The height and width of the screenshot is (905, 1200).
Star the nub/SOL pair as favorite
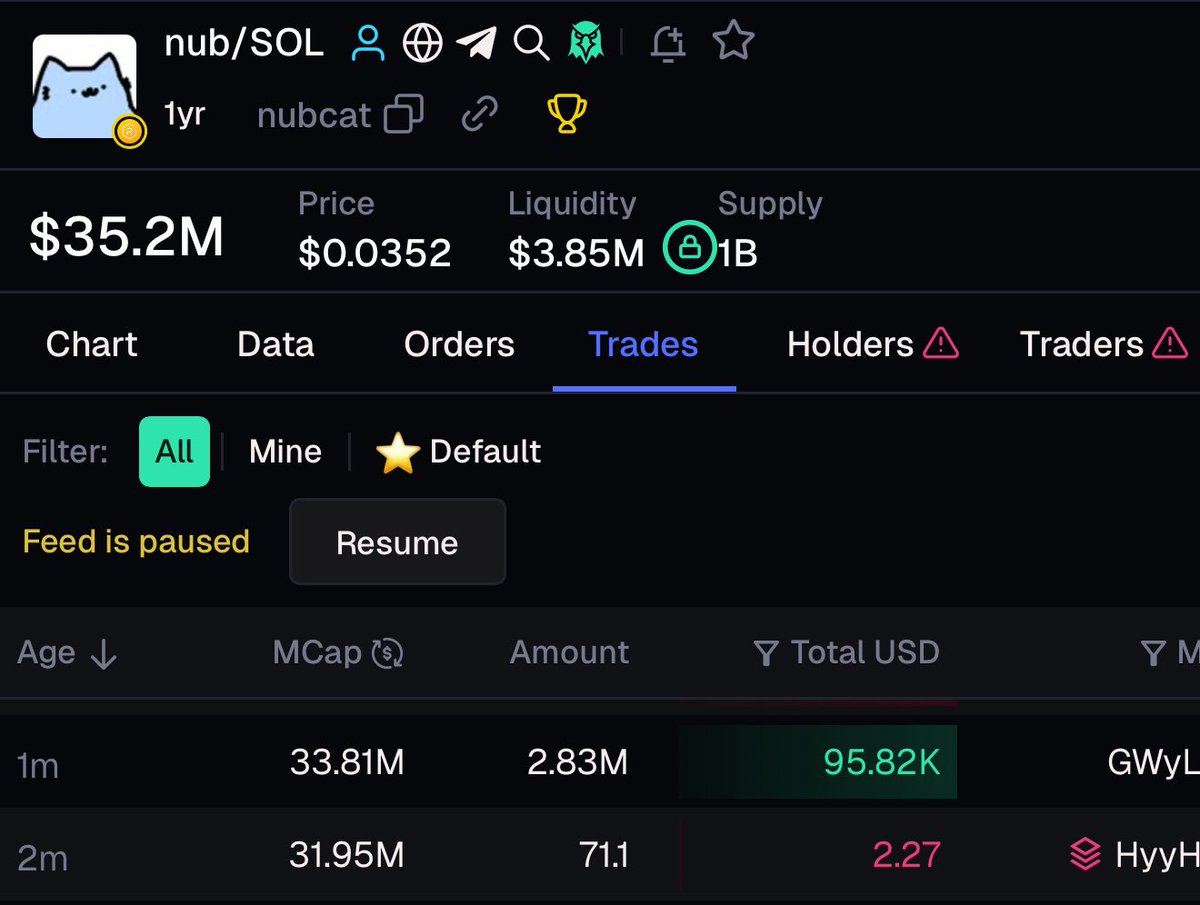click(733, 40)
